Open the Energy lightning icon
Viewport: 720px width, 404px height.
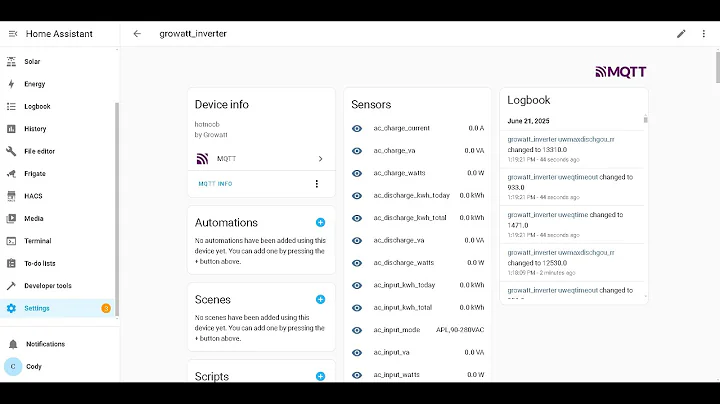[11, 84]
